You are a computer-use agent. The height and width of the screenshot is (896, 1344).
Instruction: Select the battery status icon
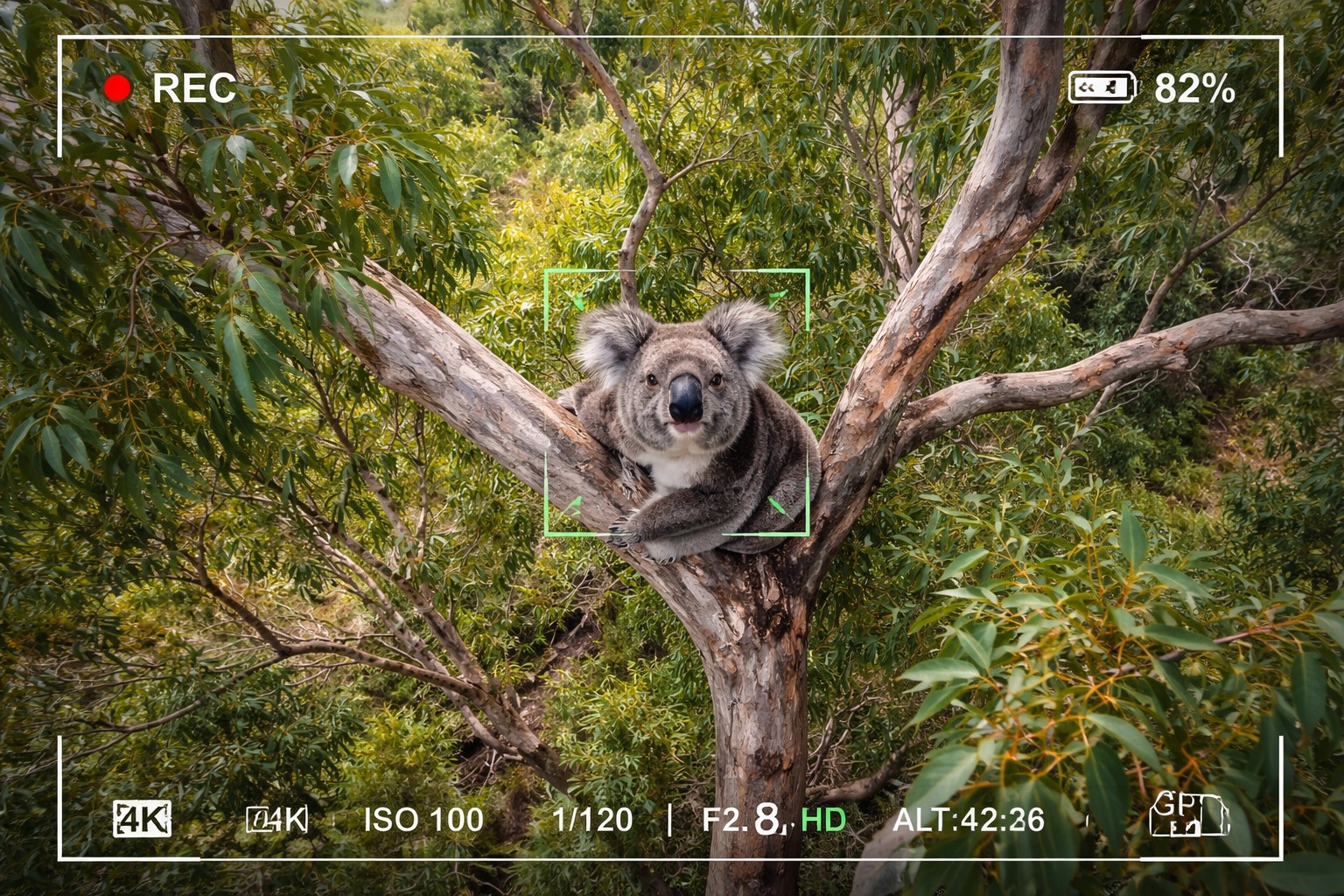click(x=1102, y=87)
